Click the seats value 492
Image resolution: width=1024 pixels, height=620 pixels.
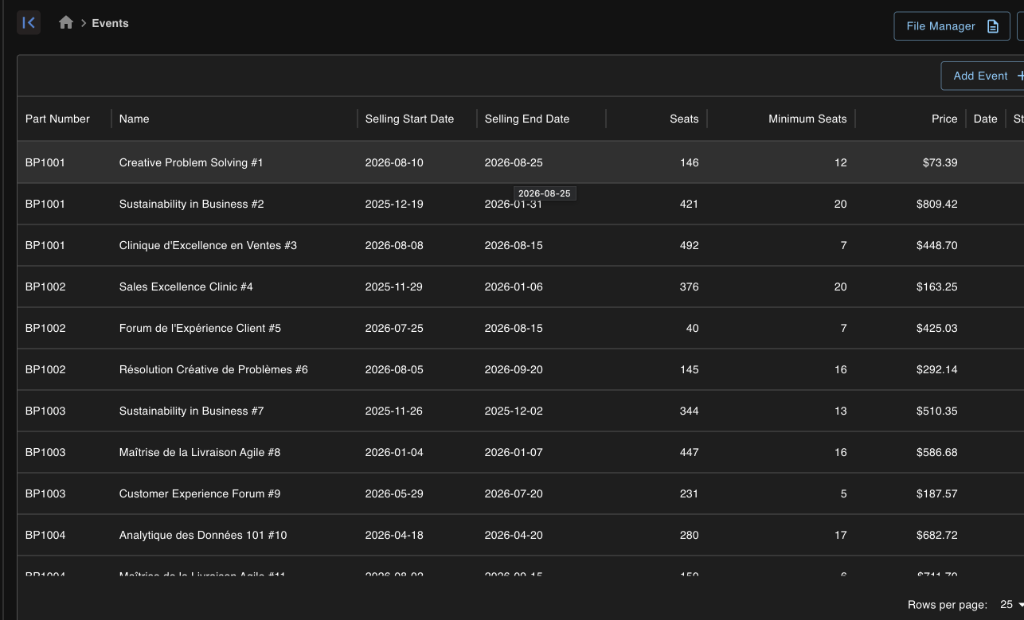689,246
